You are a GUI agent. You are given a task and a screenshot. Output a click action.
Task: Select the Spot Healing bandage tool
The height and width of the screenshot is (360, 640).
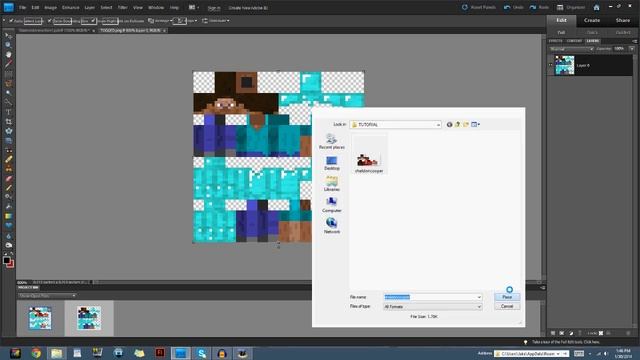click(8, 160)
